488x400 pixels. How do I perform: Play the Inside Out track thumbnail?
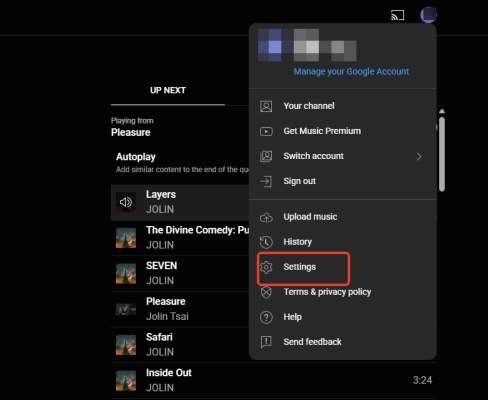tap(126, 380)
